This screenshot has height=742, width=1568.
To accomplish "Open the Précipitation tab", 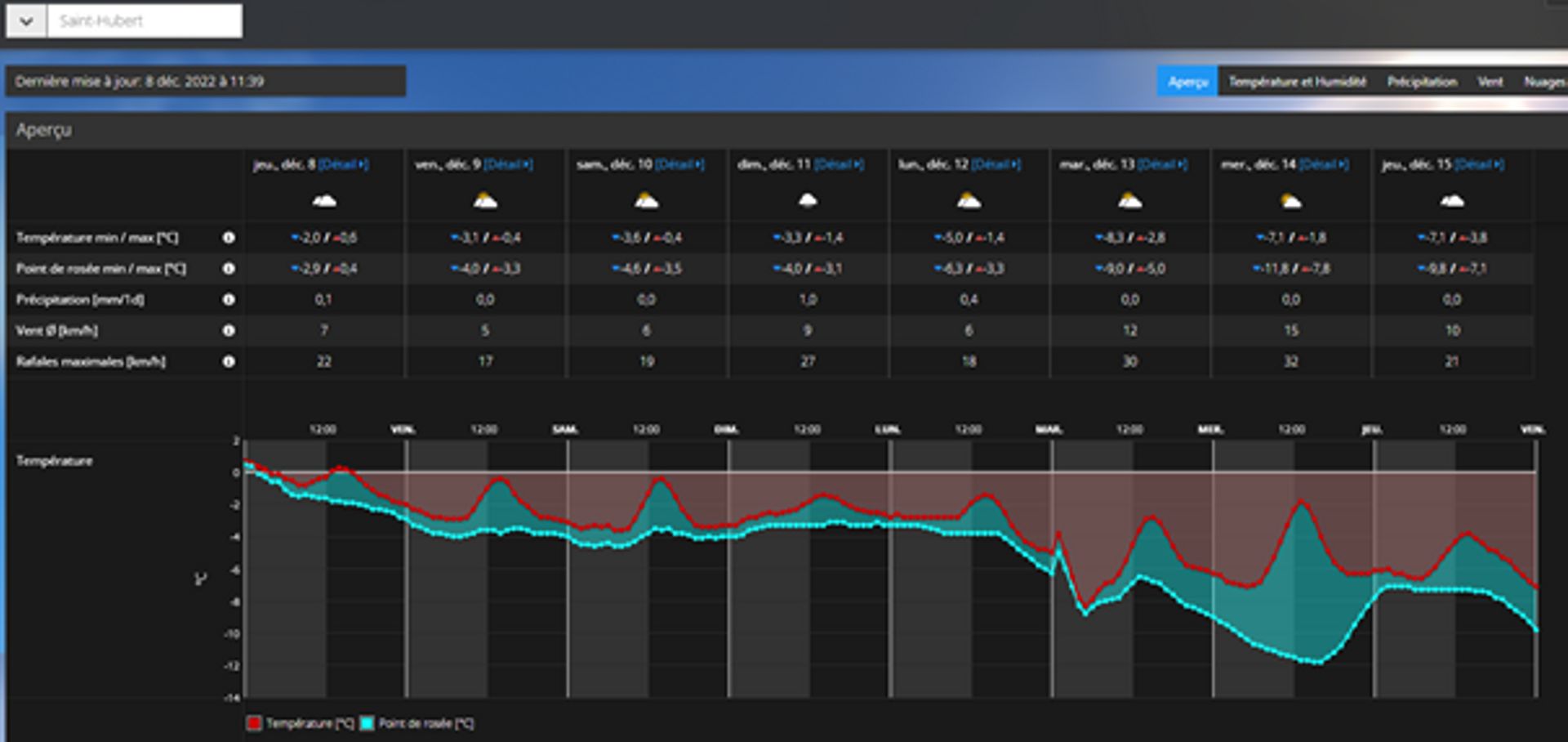I will tap(1422, 81).
